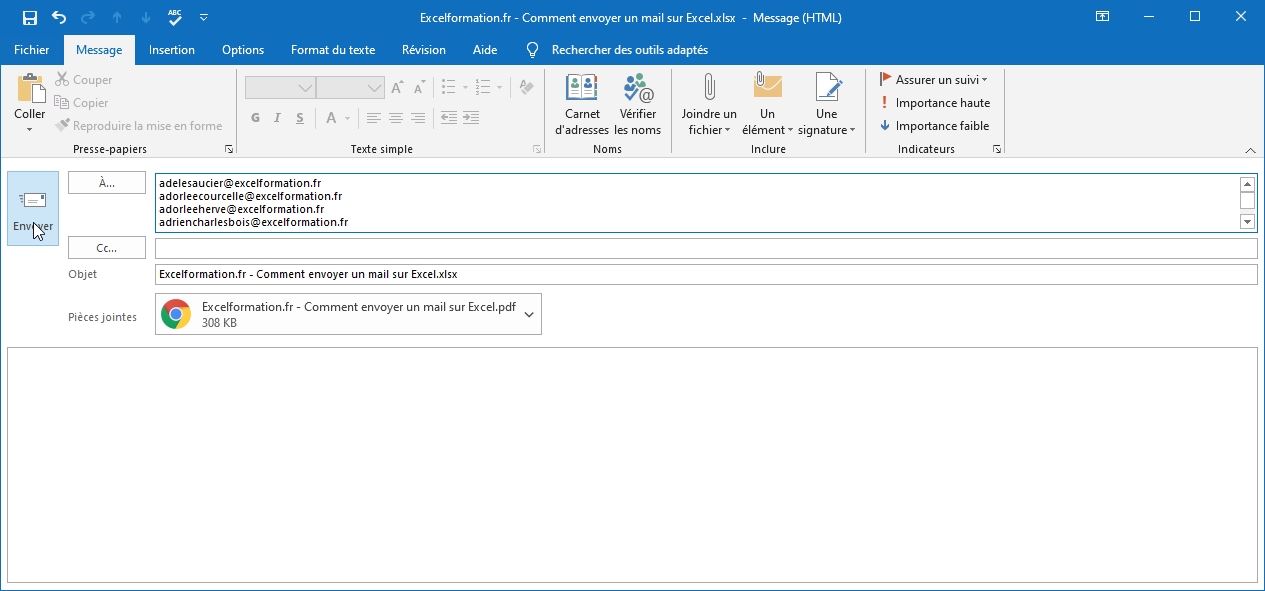1265x591 pixels.
Task: Open the Presse-papiers dialog launcher
Action: (229, 149)
